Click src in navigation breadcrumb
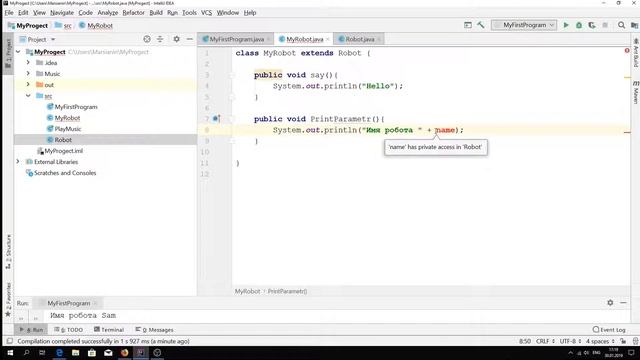 (x=67, y=26)
